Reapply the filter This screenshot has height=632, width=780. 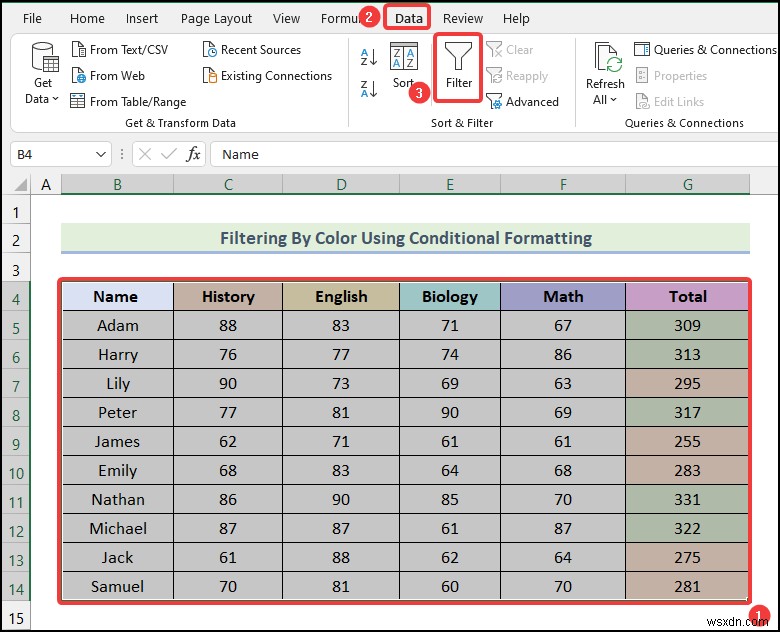point(517,76)
